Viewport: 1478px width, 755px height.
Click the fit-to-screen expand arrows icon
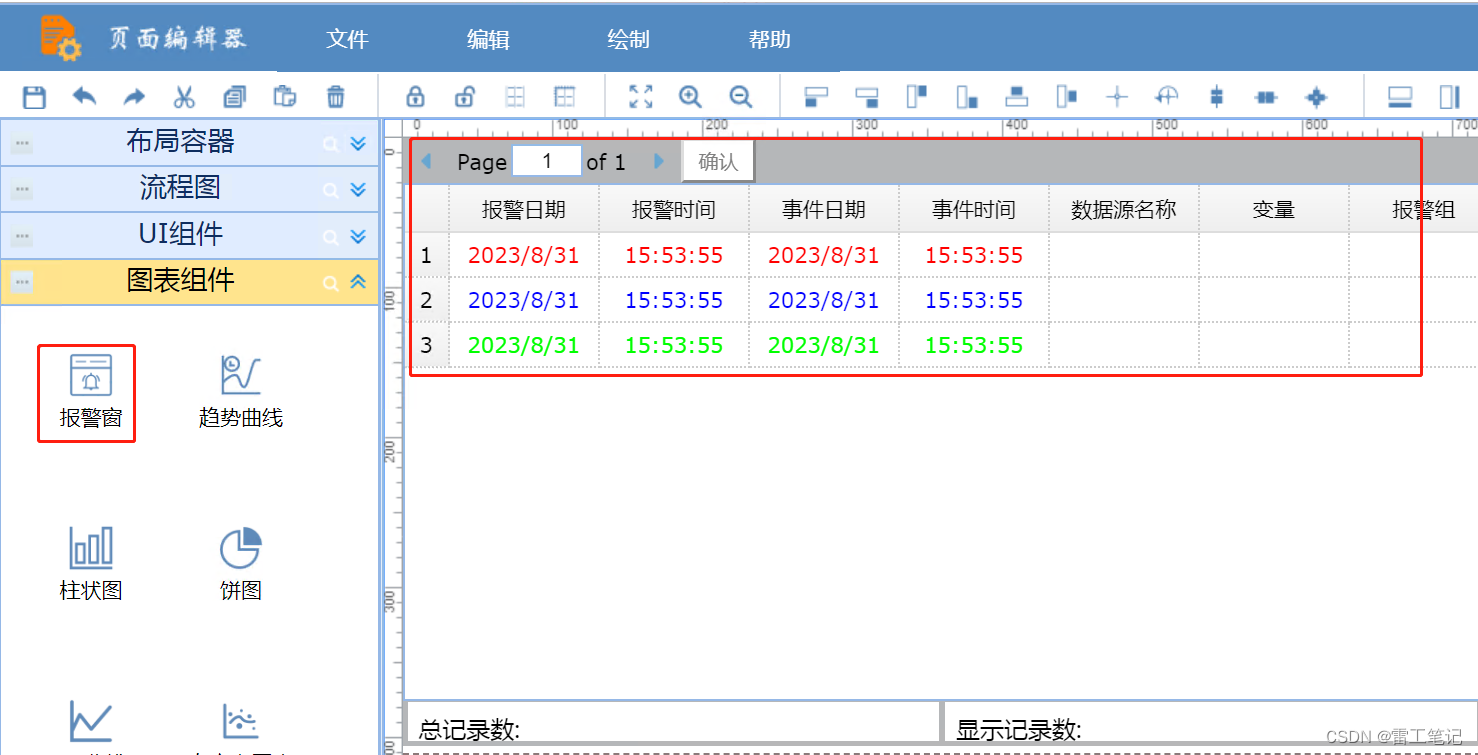click(x=641, y=97)
